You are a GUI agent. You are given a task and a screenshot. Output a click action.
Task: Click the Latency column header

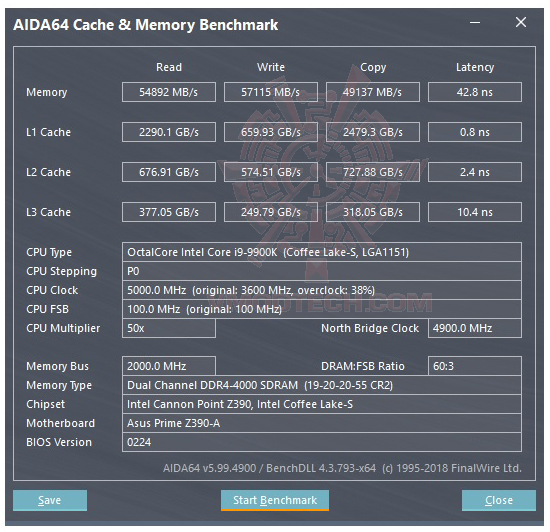click(x=475, y=67)
